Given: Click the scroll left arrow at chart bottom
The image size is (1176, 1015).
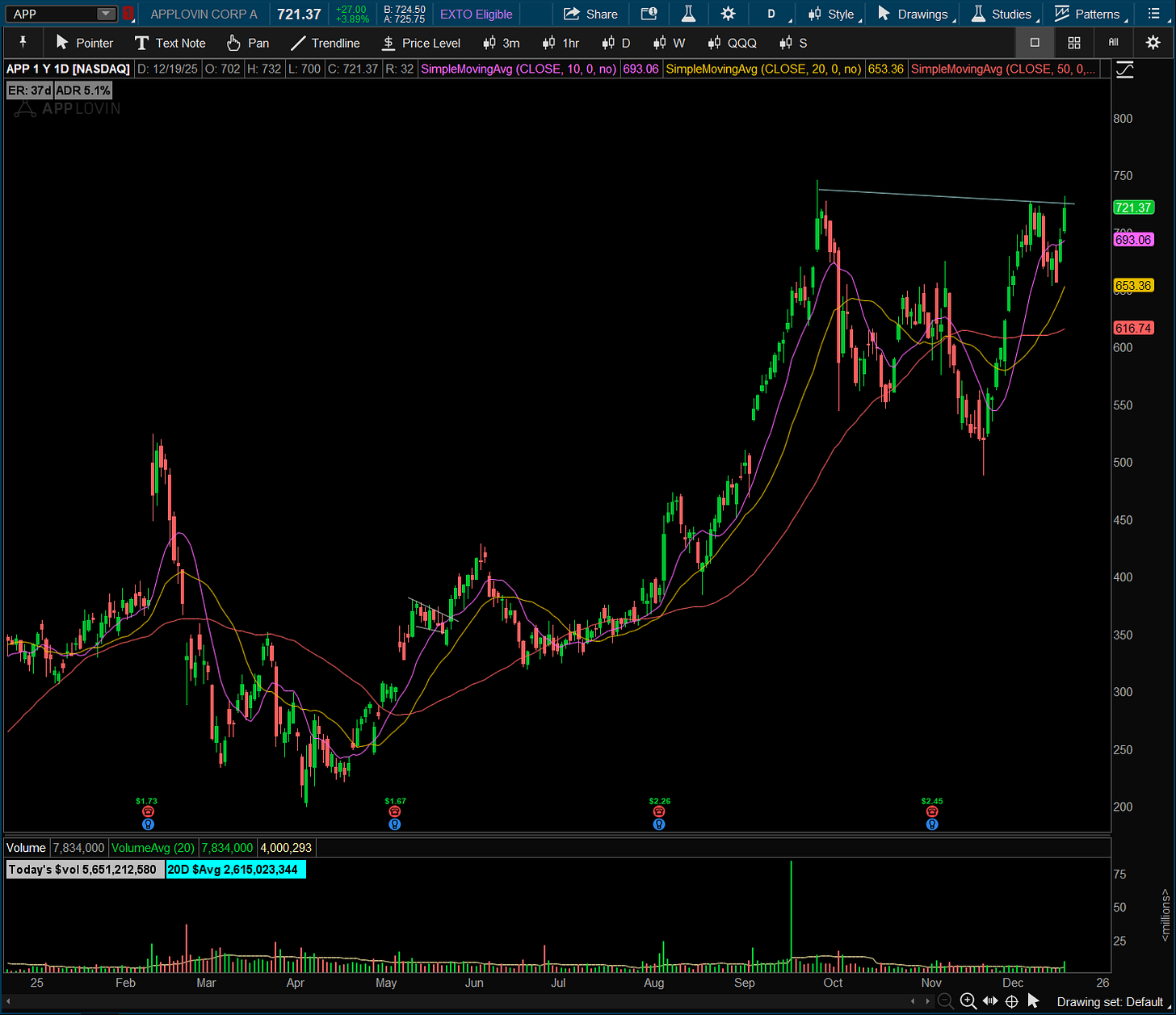Looking at the screenshot, I should tap(913, 1002).
